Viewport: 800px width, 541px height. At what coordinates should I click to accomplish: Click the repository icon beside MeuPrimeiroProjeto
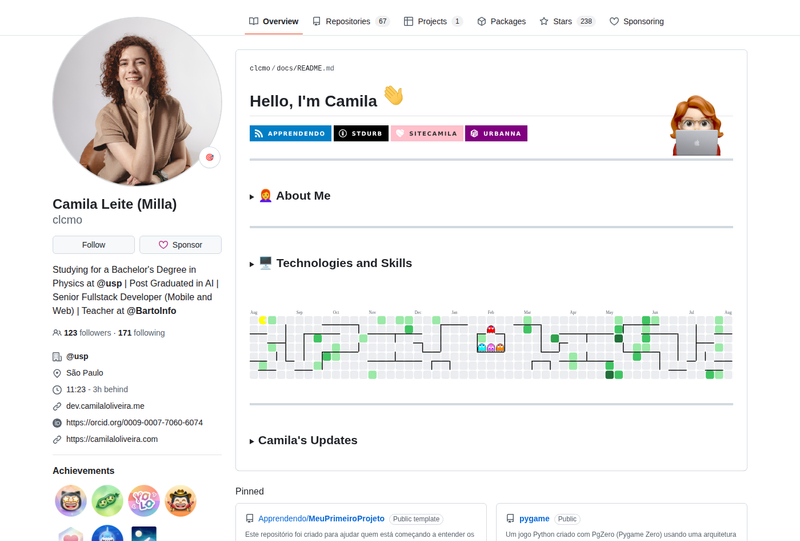point(249,519)
